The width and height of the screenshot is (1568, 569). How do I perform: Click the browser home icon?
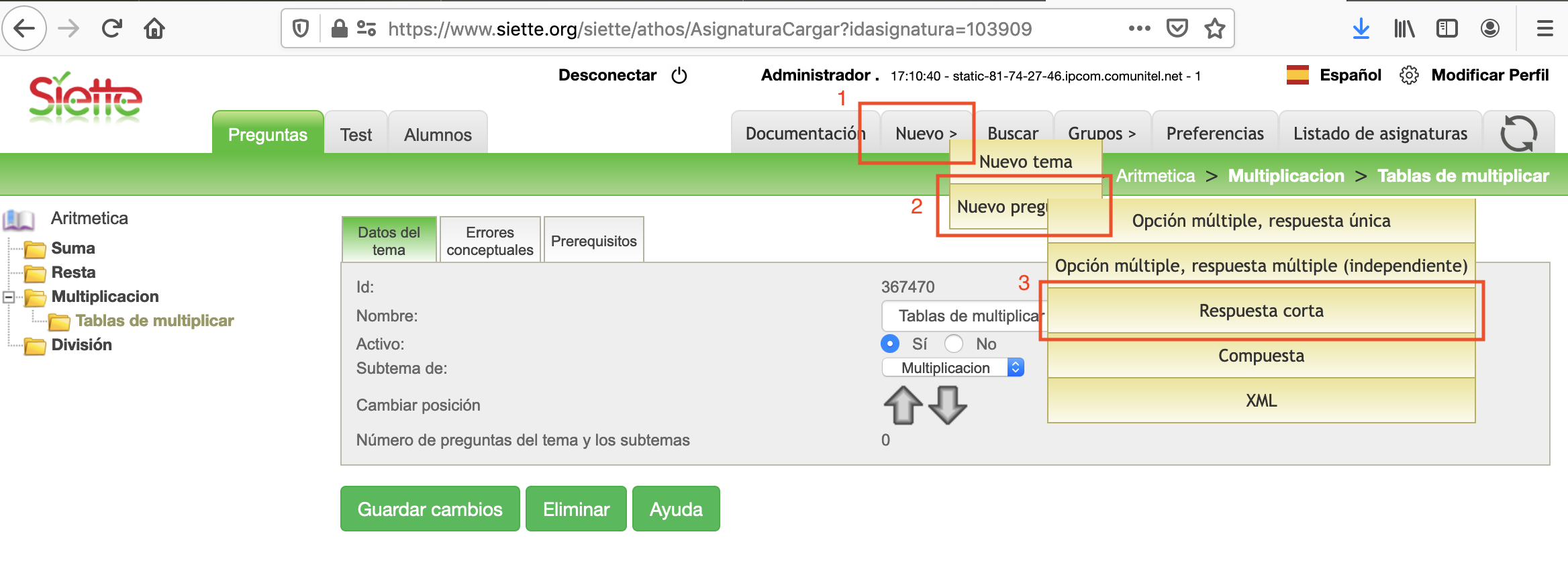154,29
